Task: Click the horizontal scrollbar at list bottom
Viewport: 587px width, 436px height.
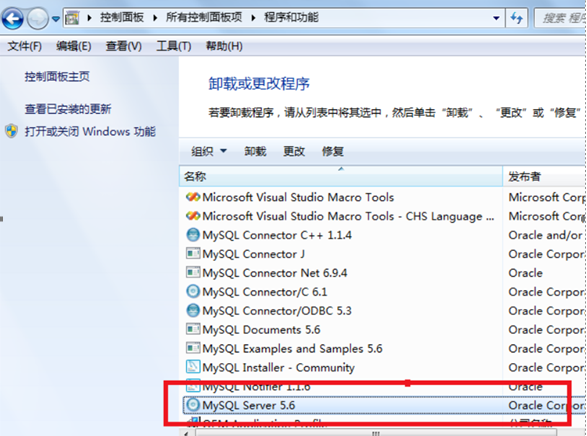Action: 376,433
